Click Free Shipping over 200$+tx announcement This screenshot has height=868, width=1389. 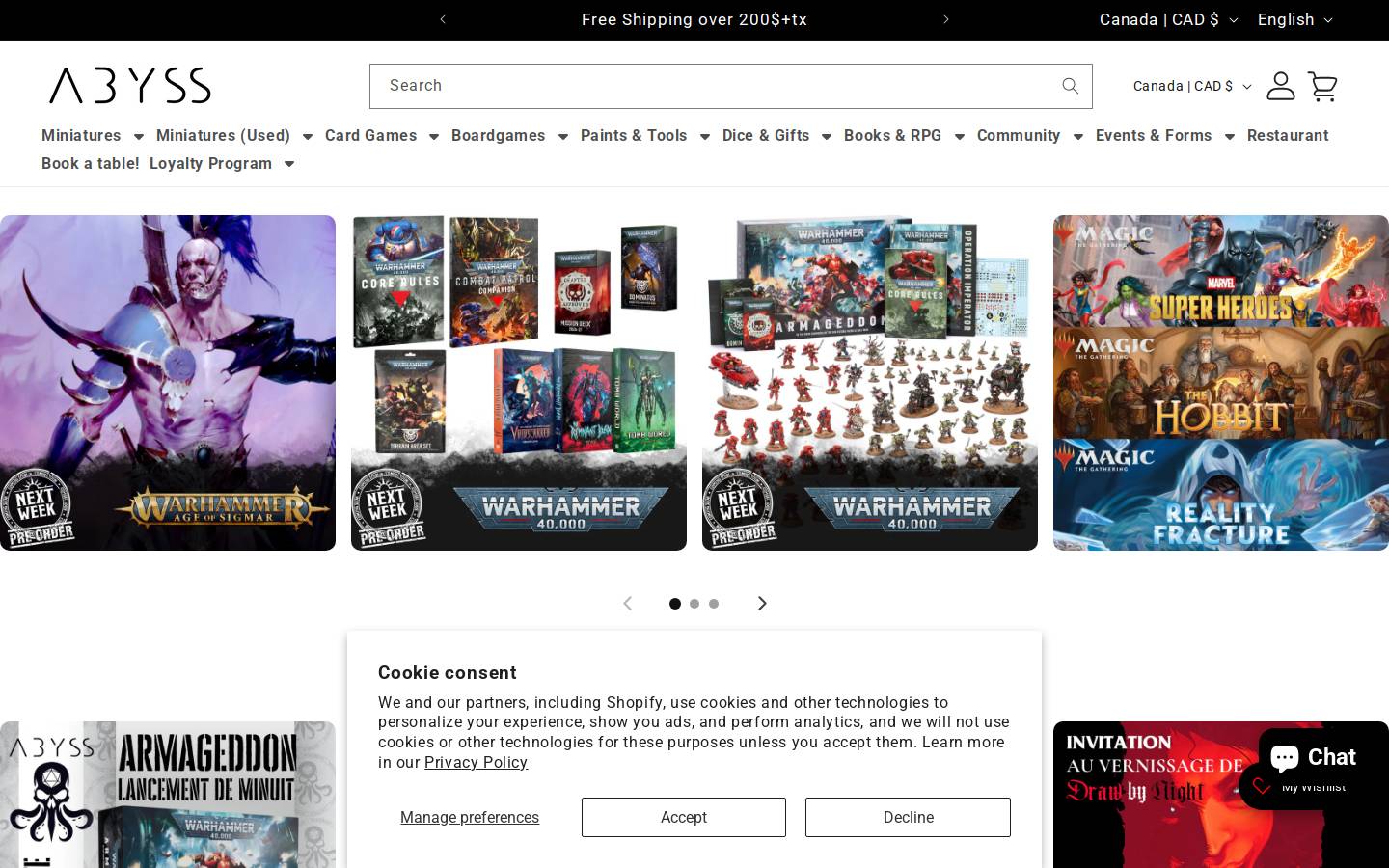(694, 19)
